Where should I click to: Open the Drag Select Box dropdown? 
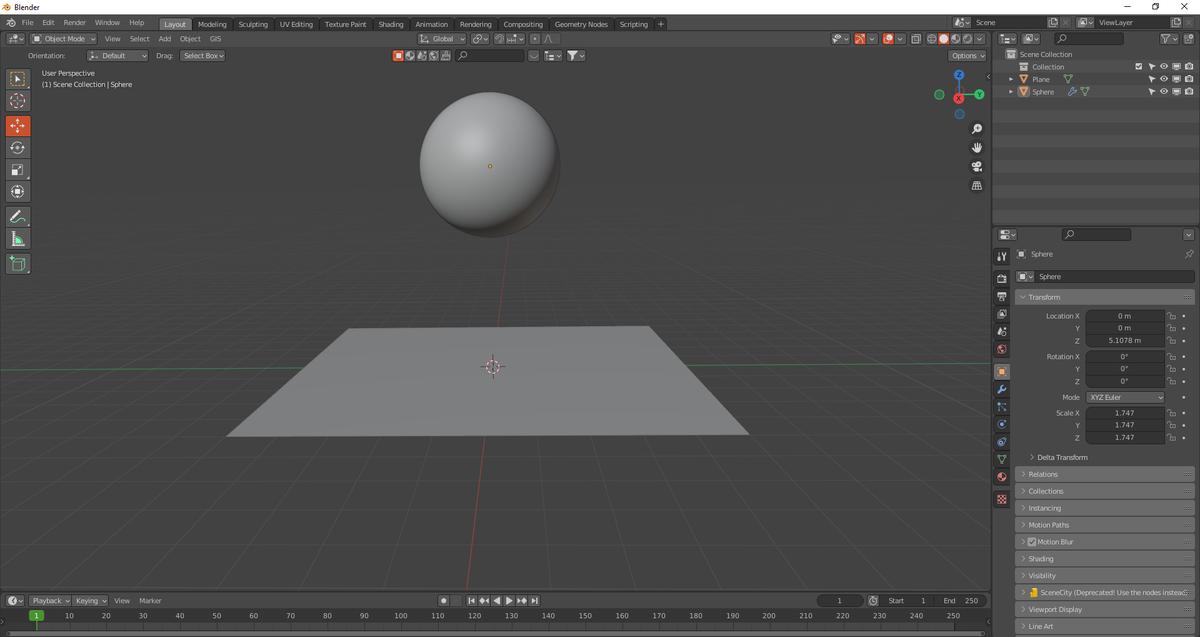pos(203,56)
